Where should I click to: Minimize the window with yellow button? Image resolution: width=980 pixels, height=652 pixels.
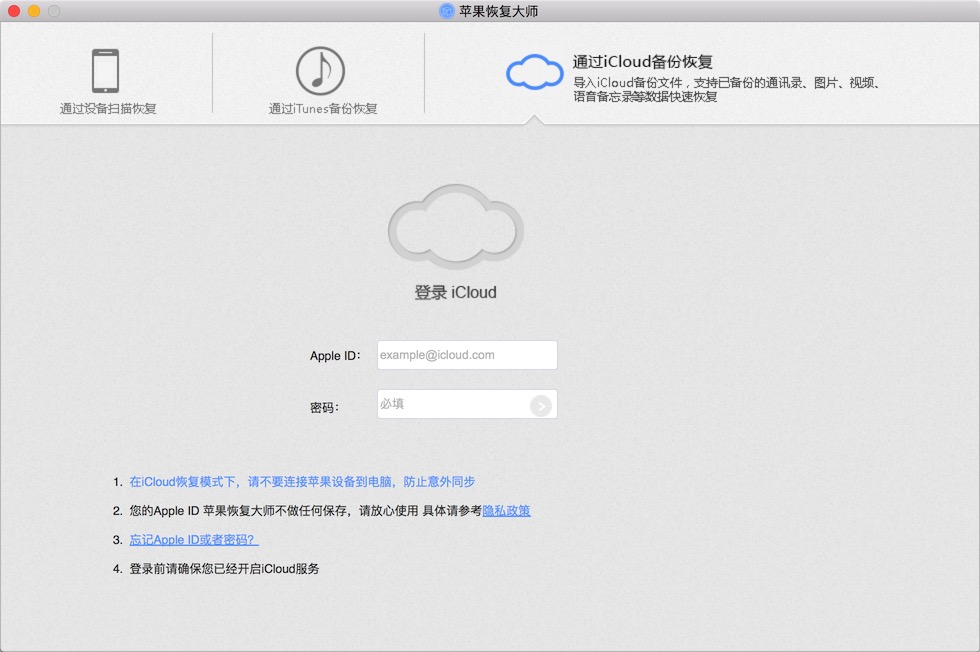point(34,11)
